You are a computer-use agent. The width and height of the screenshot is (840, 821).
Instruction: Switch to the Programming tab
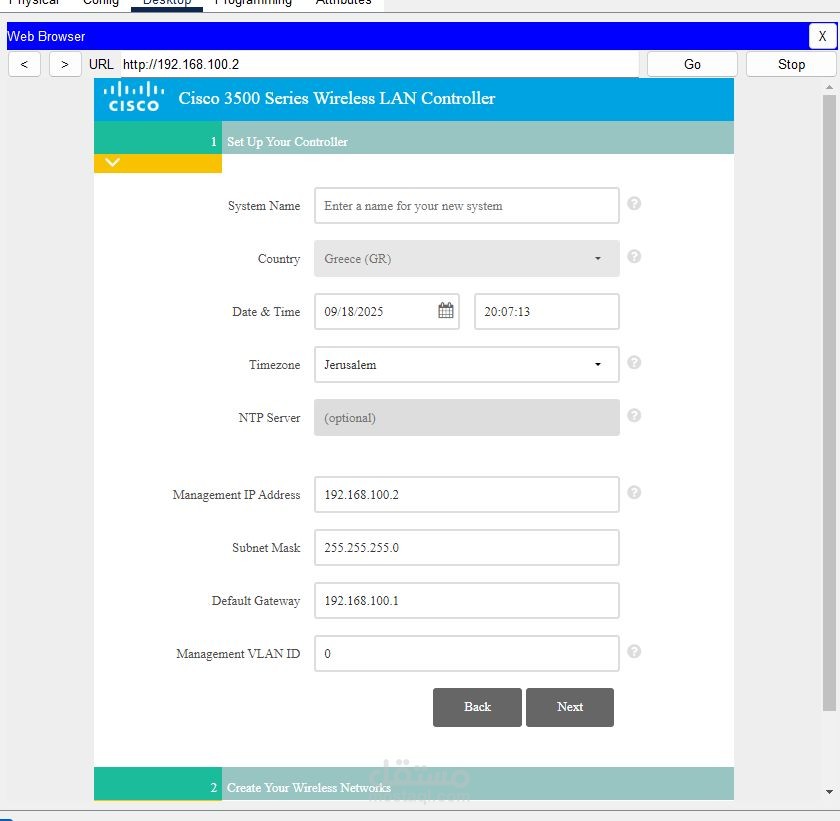point(253,3)
